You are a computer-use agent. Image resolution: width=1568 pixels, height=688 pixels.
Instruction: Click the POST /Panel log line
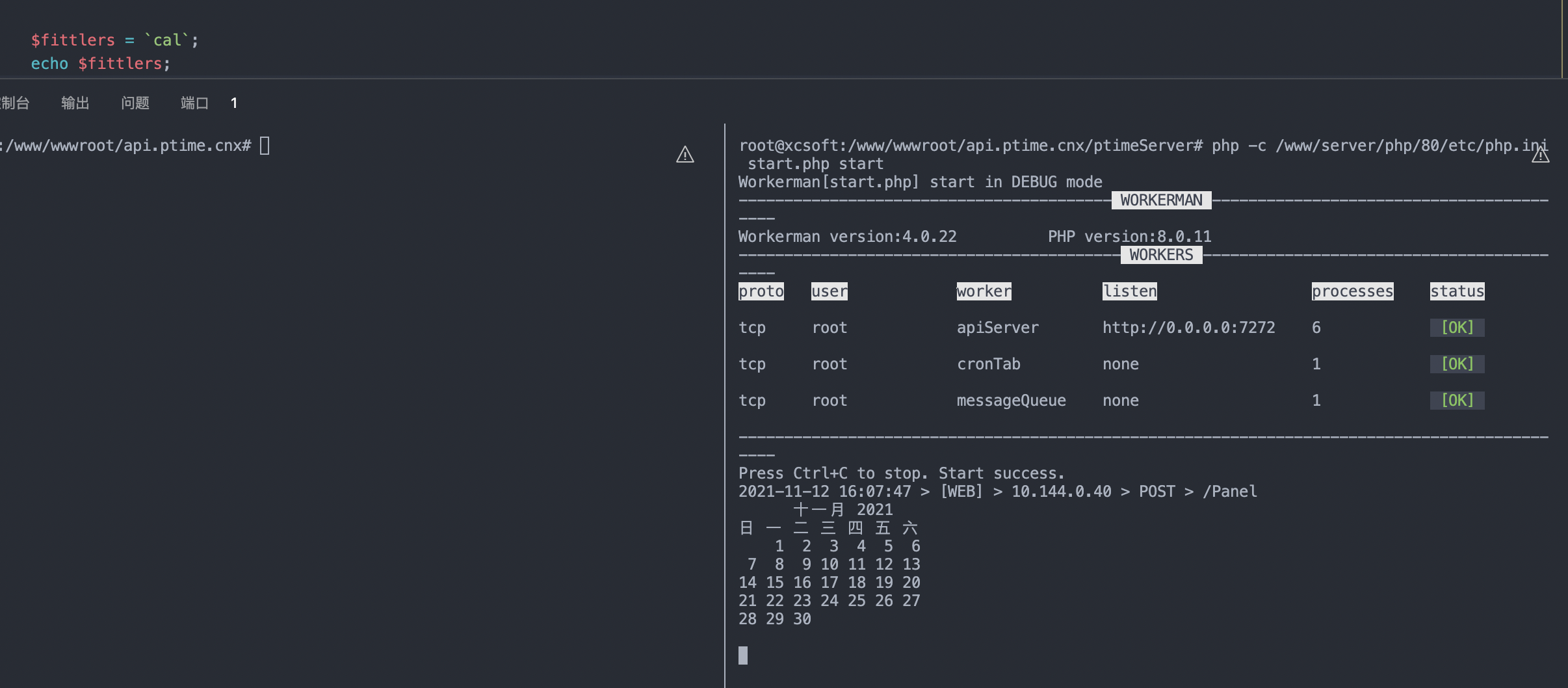coord(998,492)
